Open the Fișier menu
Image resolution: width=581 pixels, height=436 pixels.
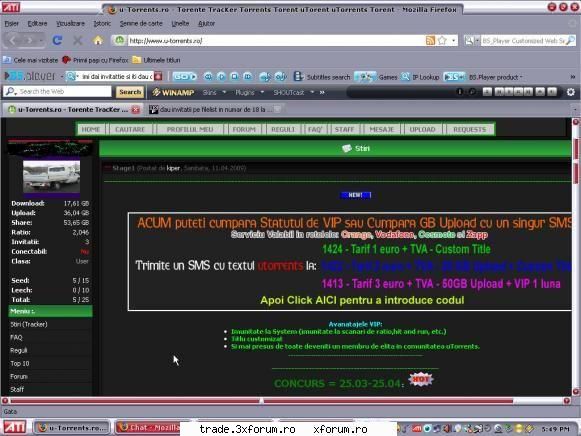[x=11, y=23]
